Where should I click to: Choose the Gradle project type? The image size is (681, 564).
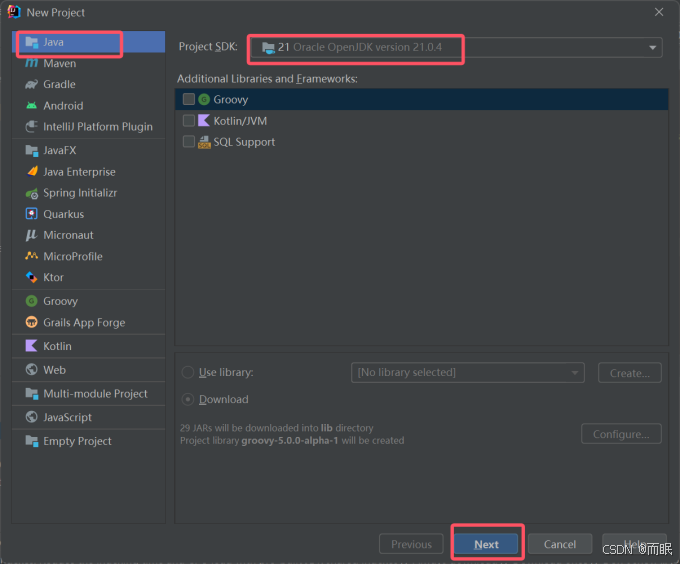(89, 84)
